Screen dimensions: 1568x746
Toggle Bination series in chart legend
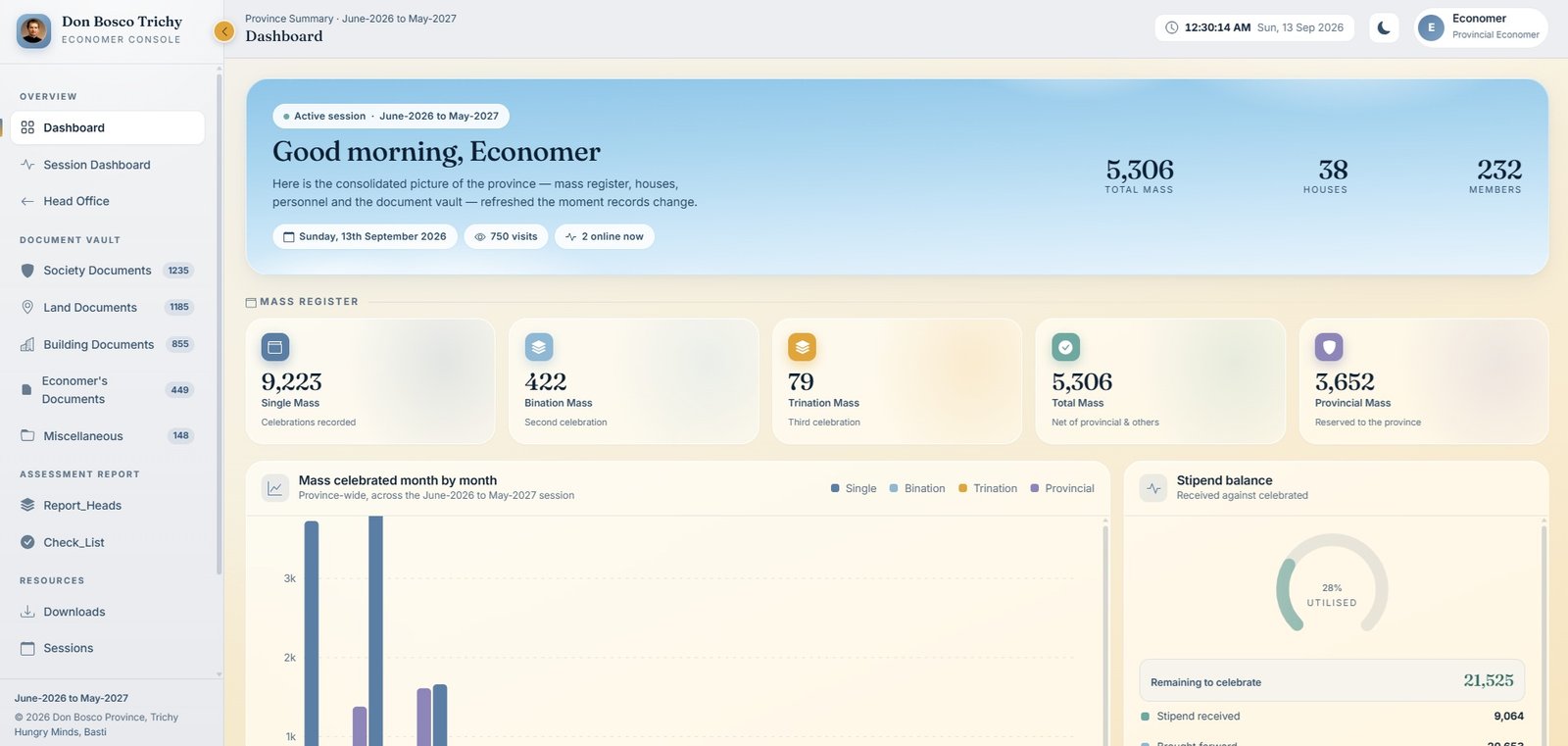click(917, 488)
